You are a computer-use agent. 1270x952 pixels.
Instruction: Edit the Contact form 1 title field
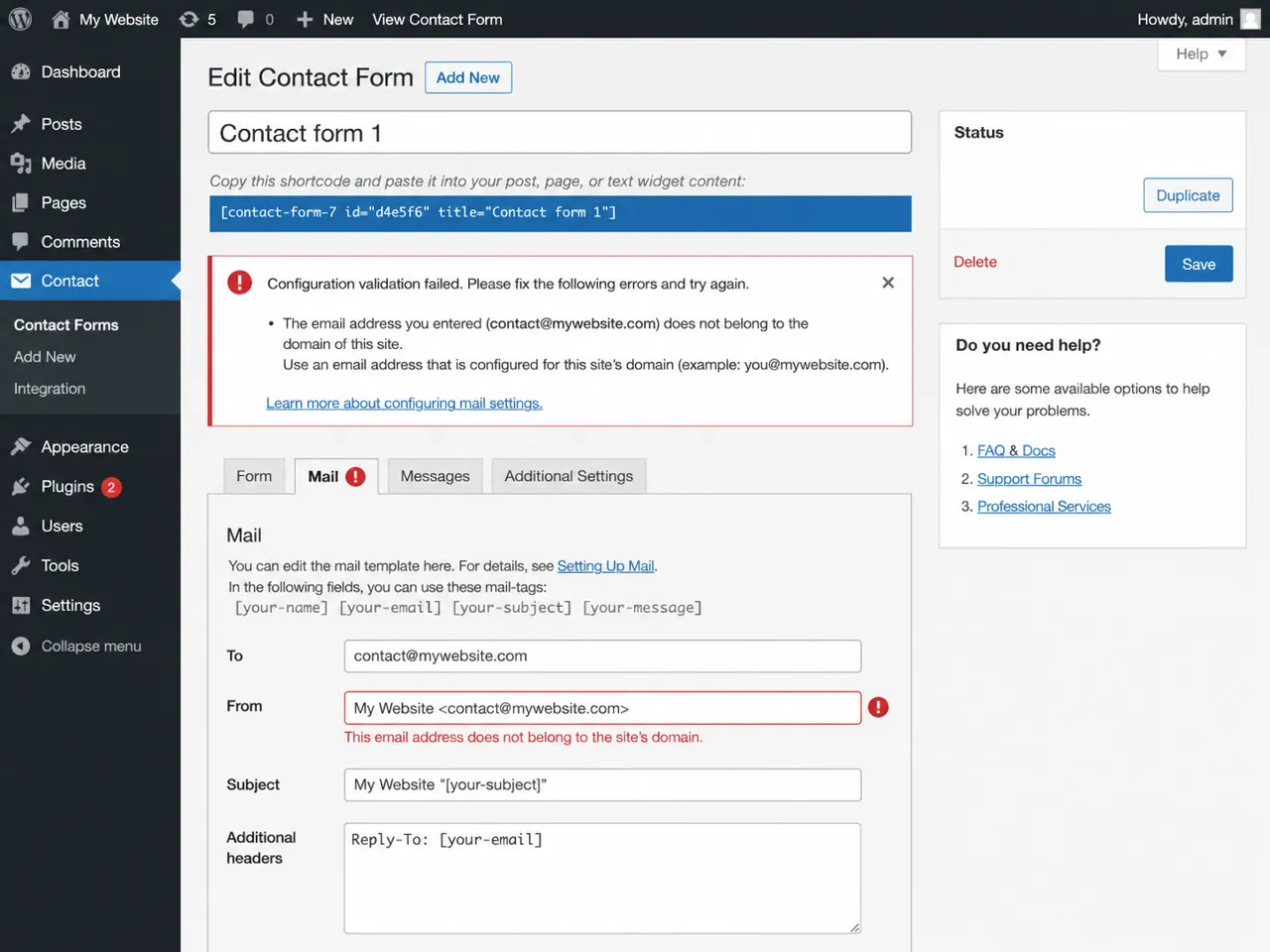coord(560,132)
